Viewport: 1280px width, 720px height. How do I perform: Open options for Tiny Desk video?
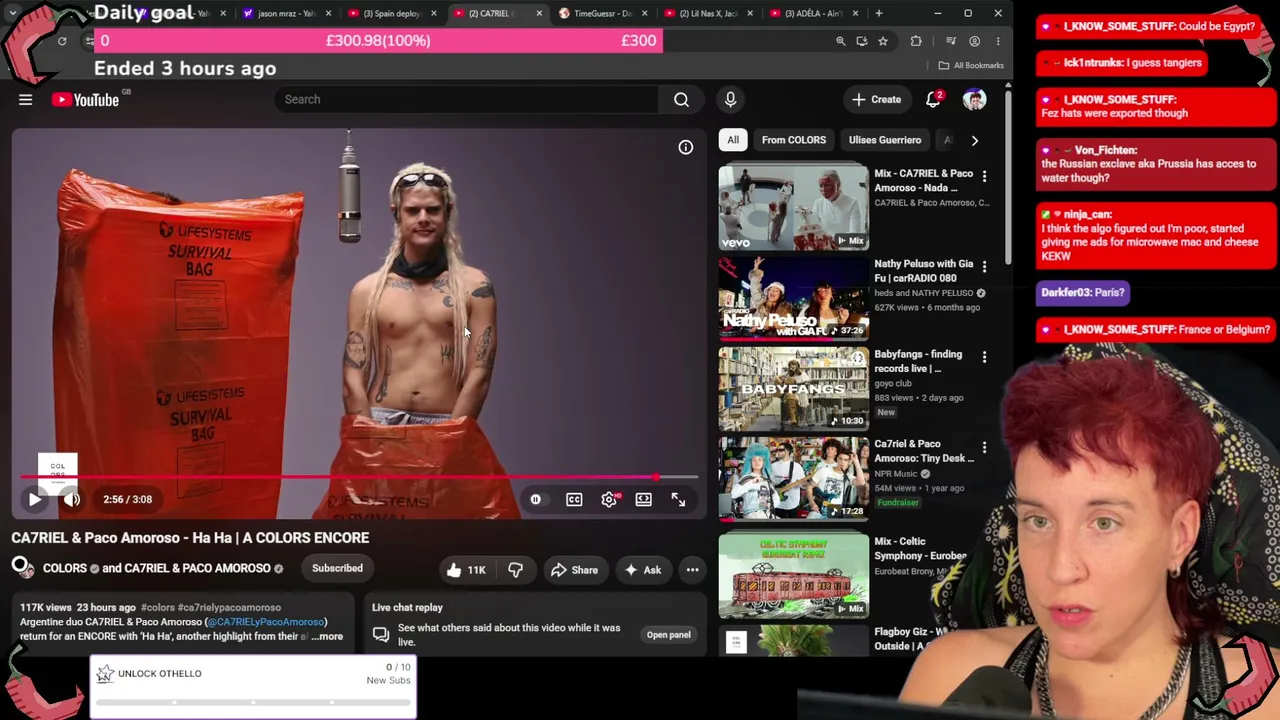tap(984, 447)
